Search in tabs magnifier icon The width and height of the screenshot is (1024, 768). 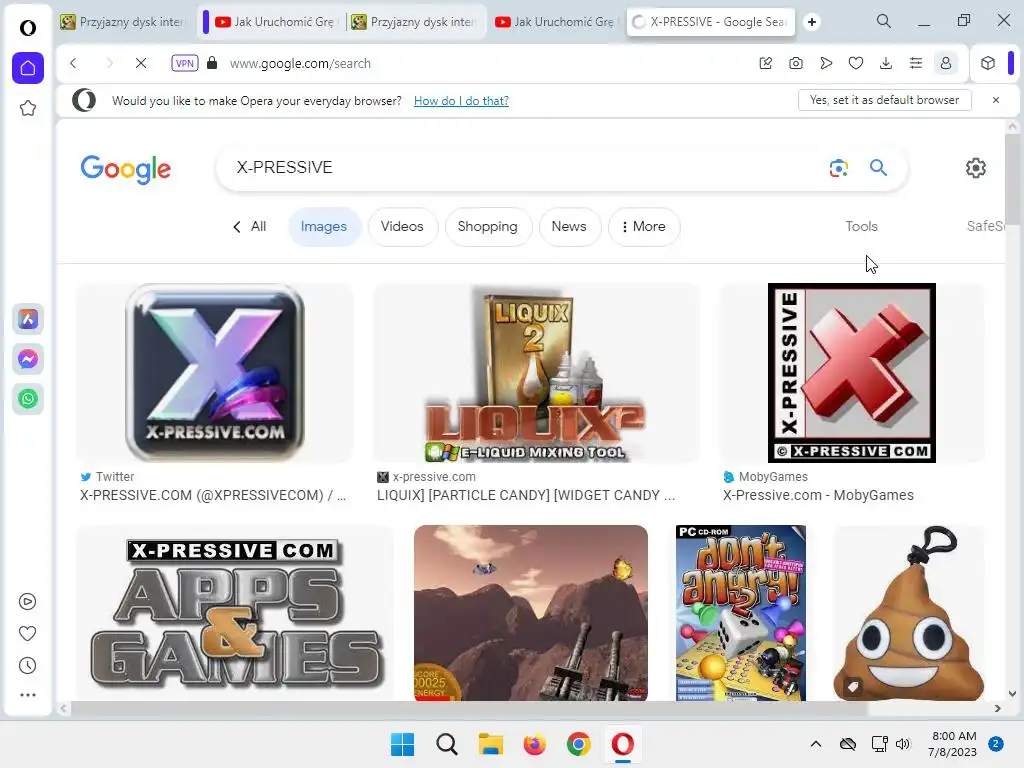(884, 21)
